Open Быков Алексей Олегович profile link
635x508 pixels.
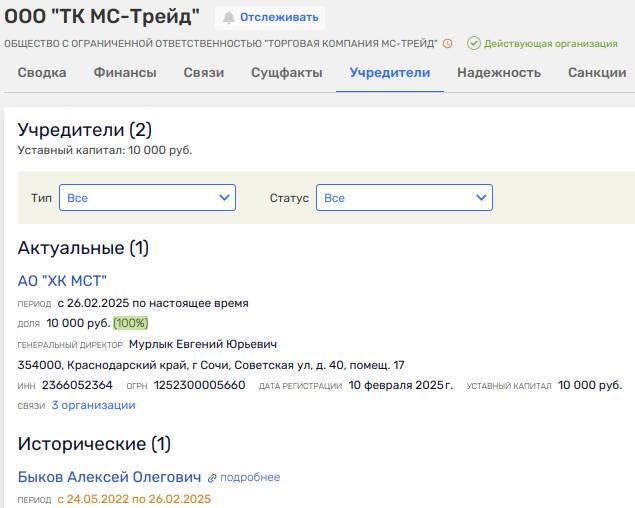(x=109, y=477)
